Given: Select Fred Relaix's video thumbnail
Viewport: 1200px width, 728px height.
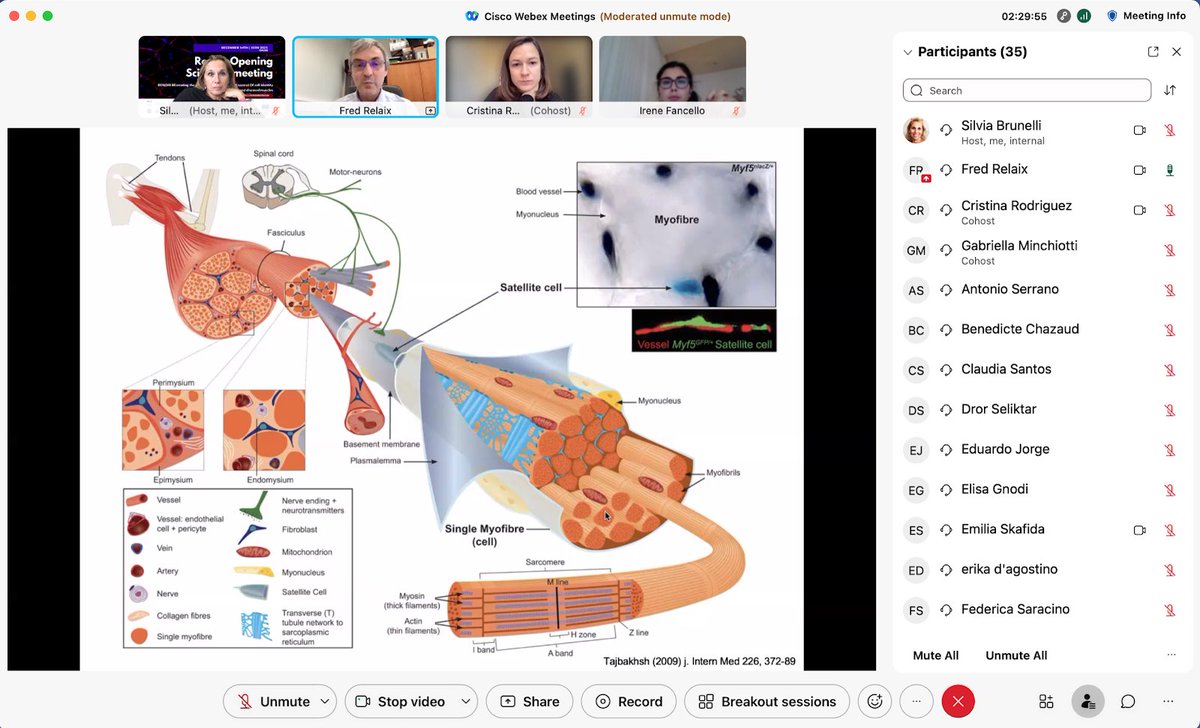Looking at the screenshot, I should click(x=365, y=77).
